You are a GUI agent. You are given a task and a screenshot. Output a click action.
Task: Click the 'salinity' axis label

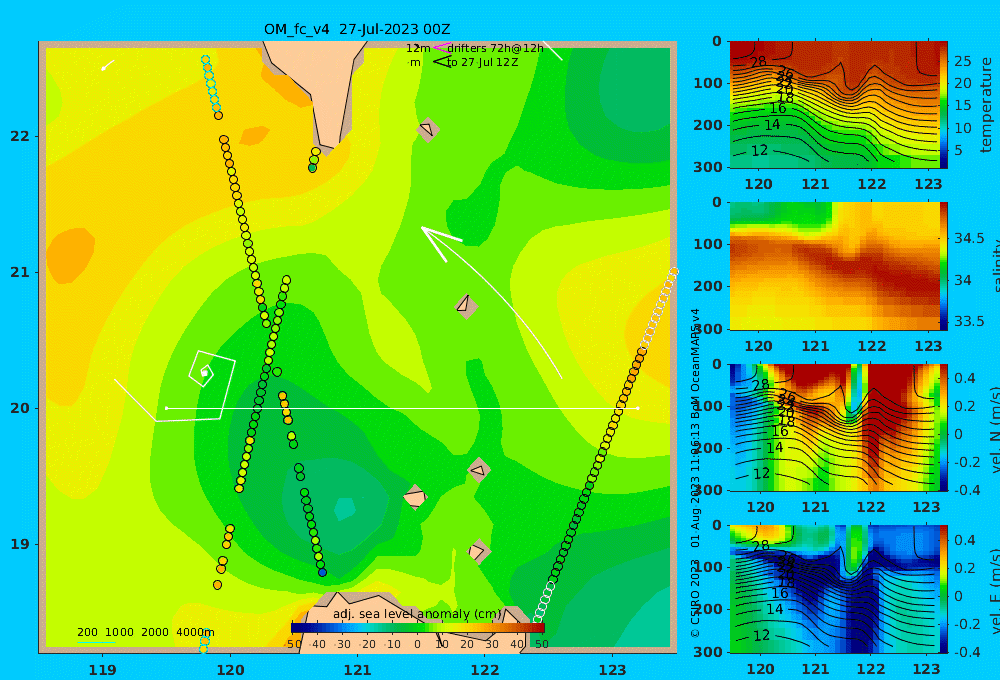[x=995, y=266]
